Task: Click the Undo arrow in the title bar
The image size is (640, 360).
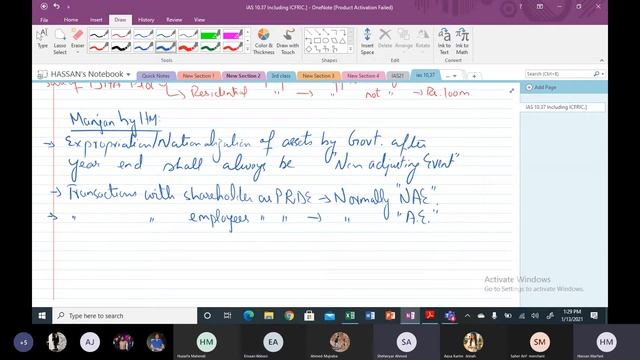Action: (x=57, y=7)
